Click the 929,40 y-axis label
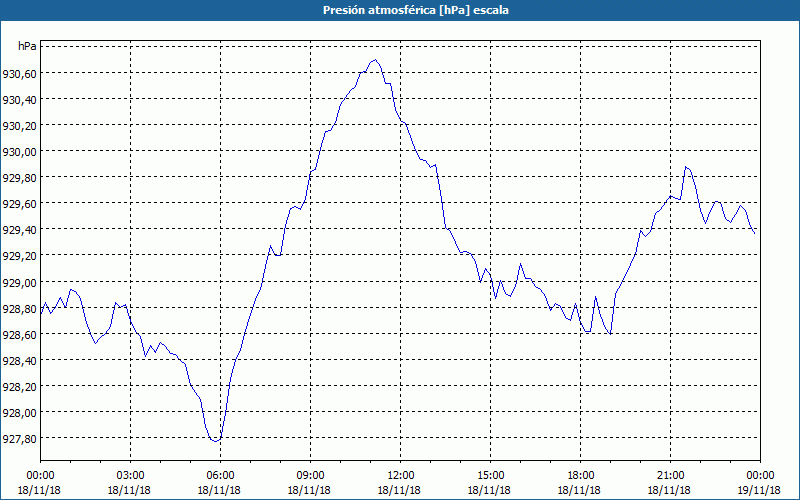The width and height of the screenshot is (800, 500). (19, 230)
